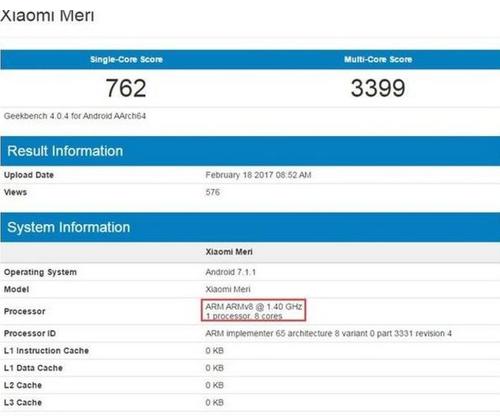Click the L3 Cache value 0 KB
Screen dimensions: 500x416
point(214,402)
